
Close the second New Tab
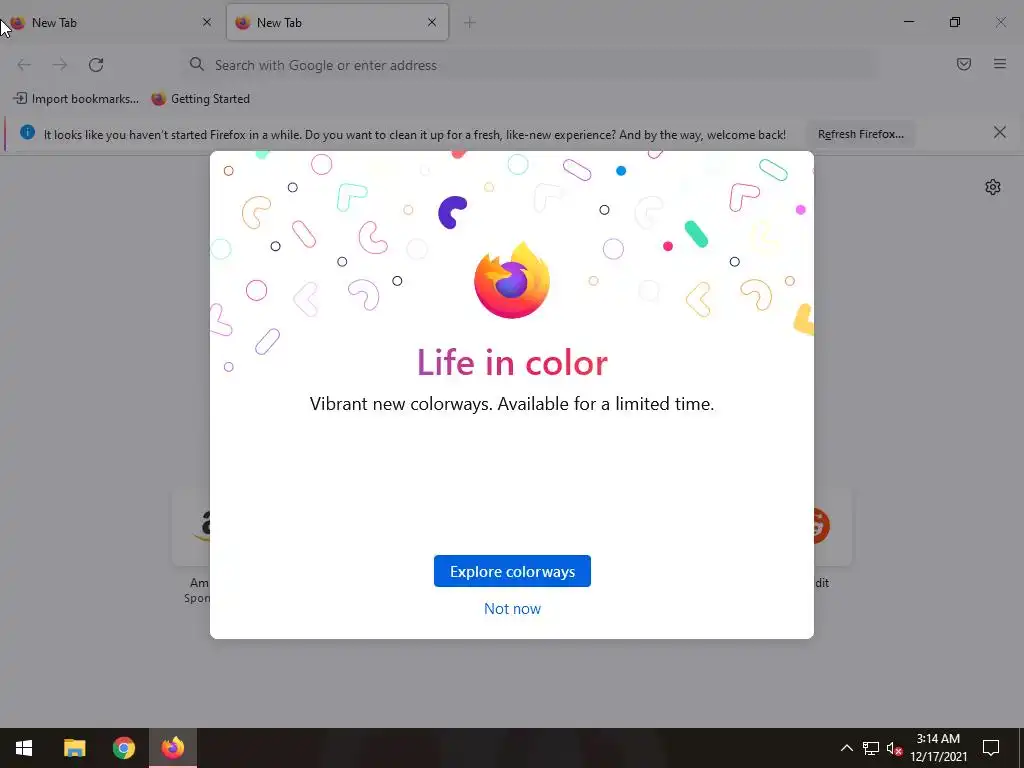pyautogui.click(x=432, y=22)
